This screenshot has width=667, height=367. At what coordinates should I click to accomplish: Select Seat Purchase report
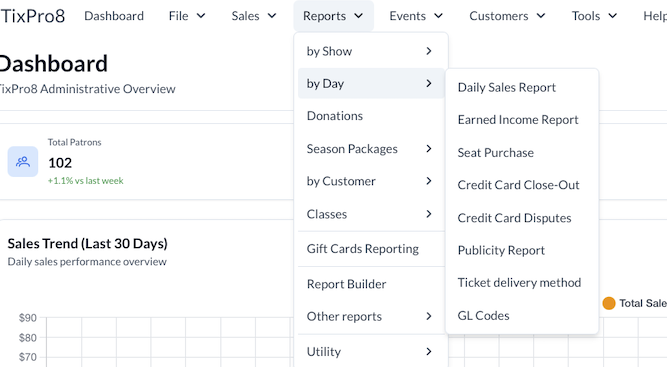[522, 153]
